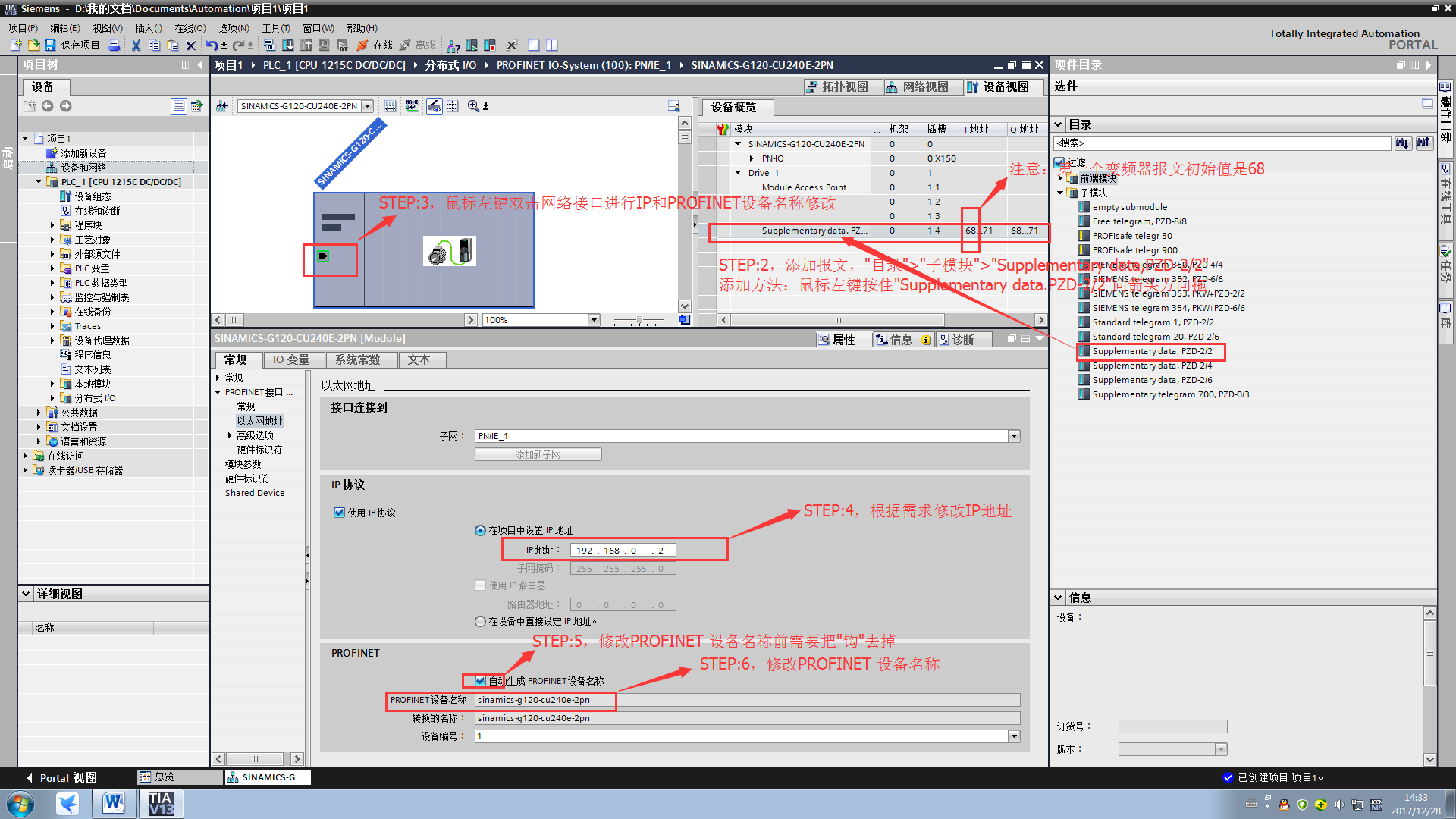The width and height of the screenshot is (1456, 819).
Task: Open the device selector SINAMICS-G120 dropdown
Action: (368, 106)
